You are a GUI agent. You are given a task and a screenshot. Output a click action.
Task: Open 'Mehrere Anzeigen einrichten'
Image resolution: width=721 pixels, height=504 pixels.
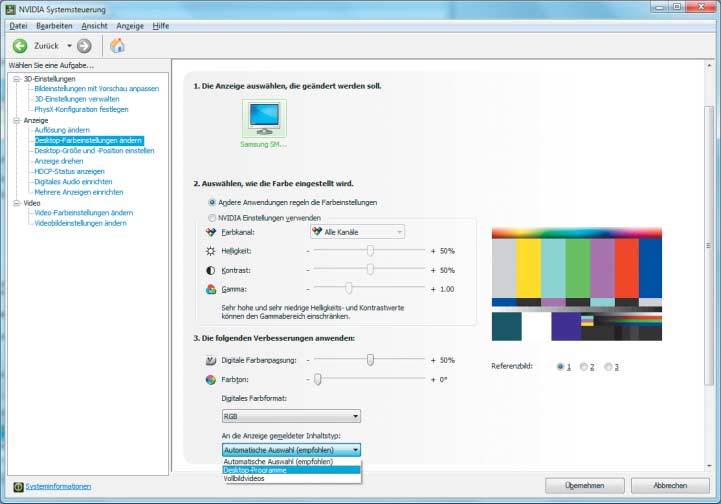(79, 192)
